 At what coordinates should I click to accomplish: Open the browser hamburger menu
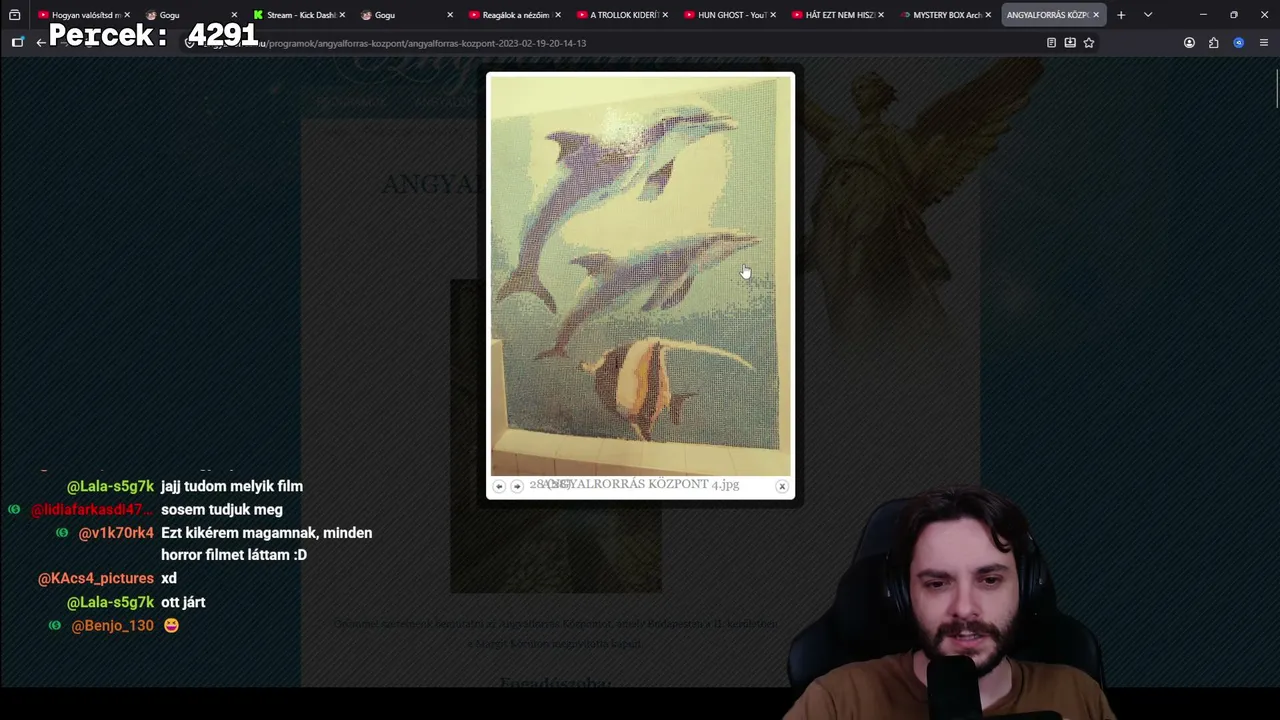1264,43
